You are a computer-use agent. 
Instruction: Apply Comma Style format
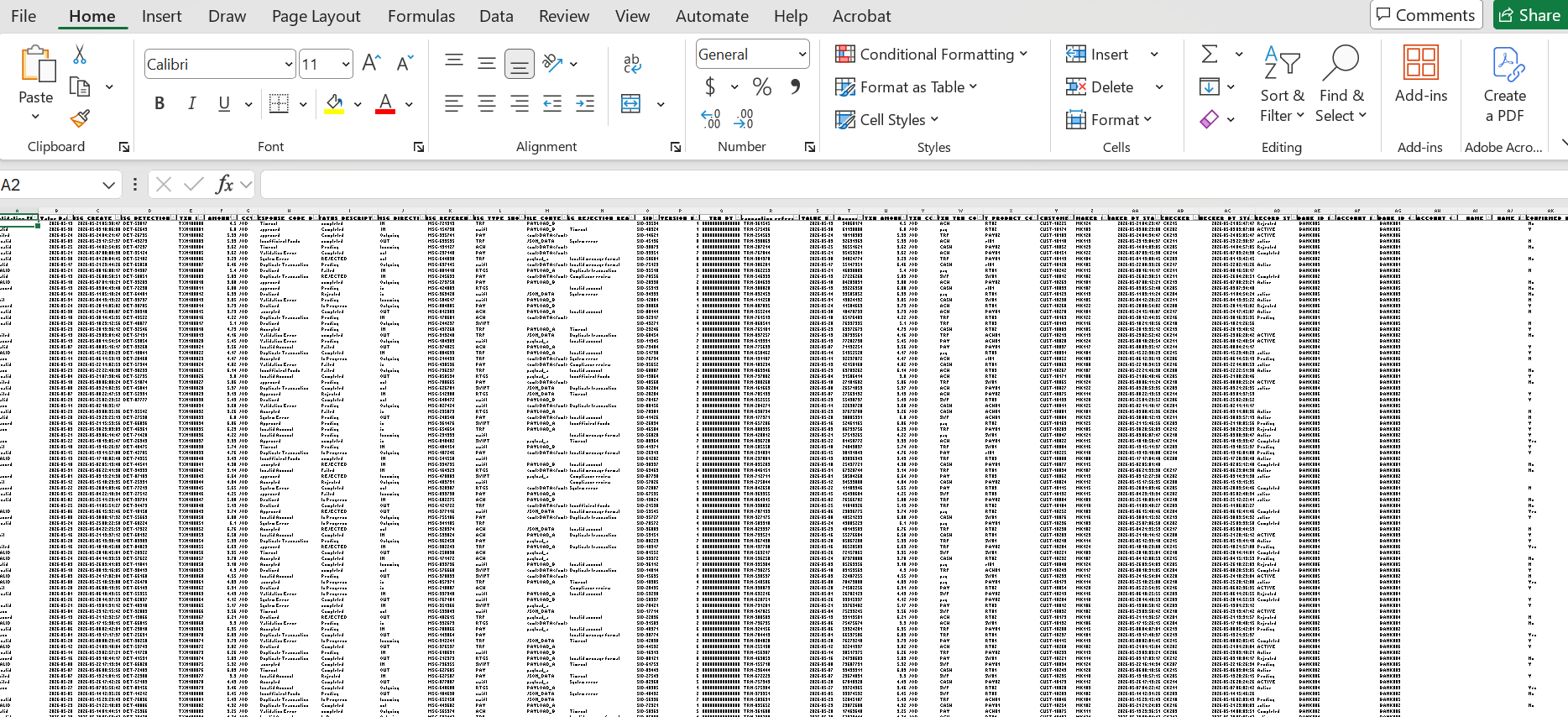click(x=795, y=86)
